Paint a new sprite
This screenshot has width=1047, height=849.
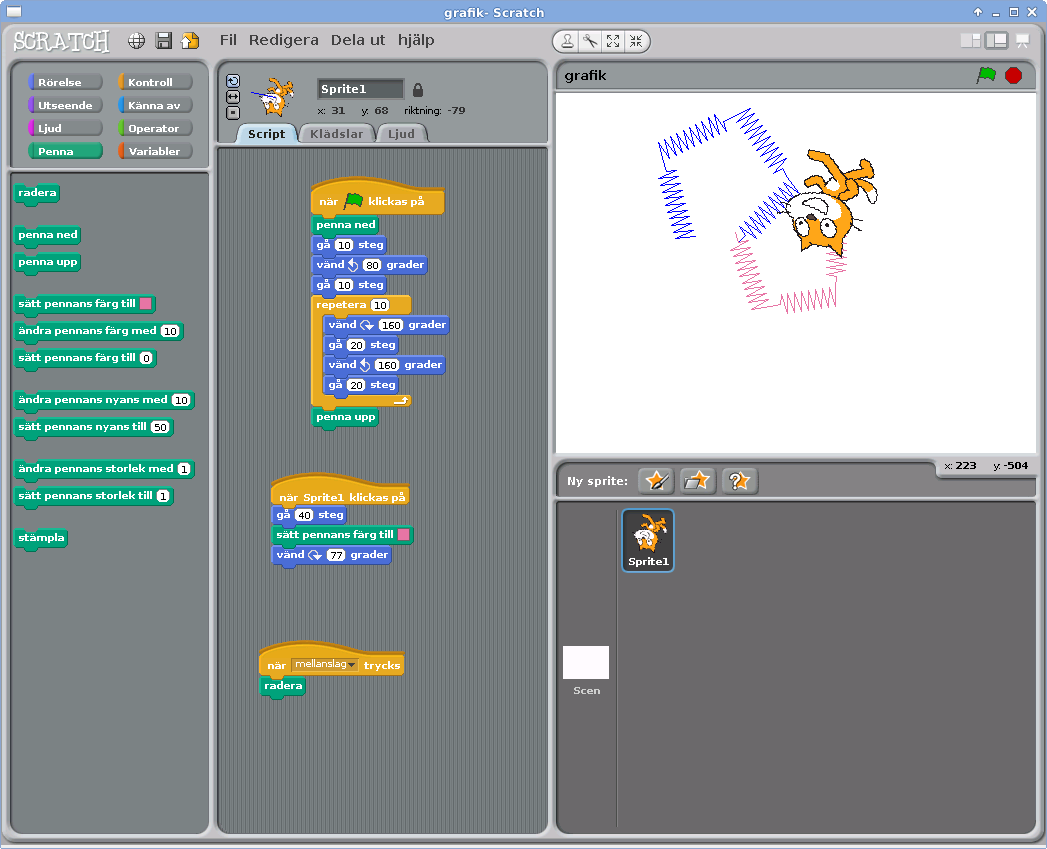coord(656,481)
